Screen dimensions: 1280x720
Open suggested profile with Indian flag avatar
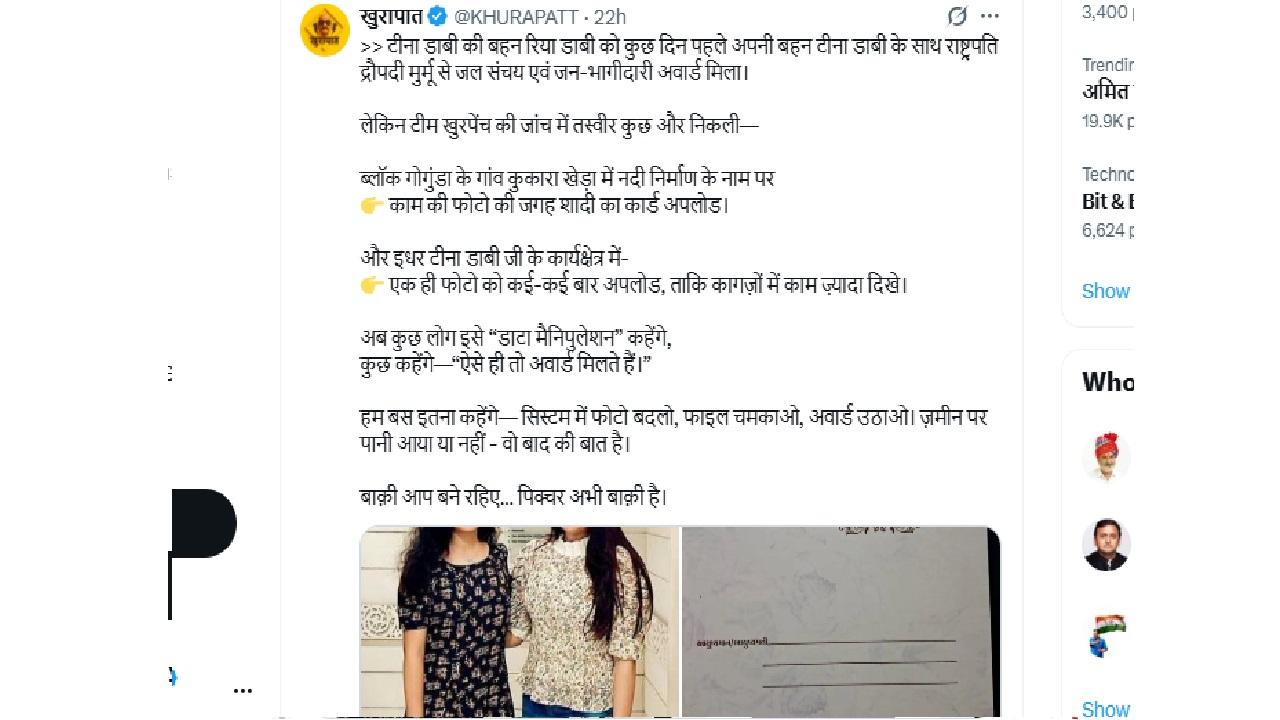(x=1106, y=633)
